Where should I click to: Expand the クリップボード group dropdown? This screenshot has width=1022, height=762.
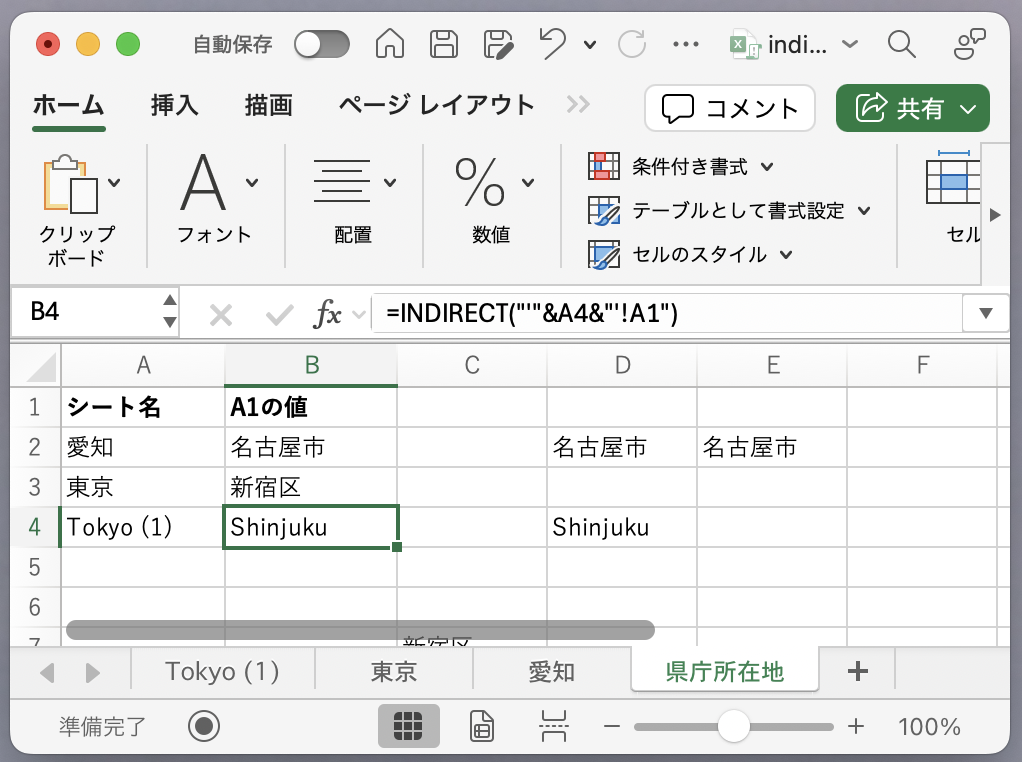[114, 183]
